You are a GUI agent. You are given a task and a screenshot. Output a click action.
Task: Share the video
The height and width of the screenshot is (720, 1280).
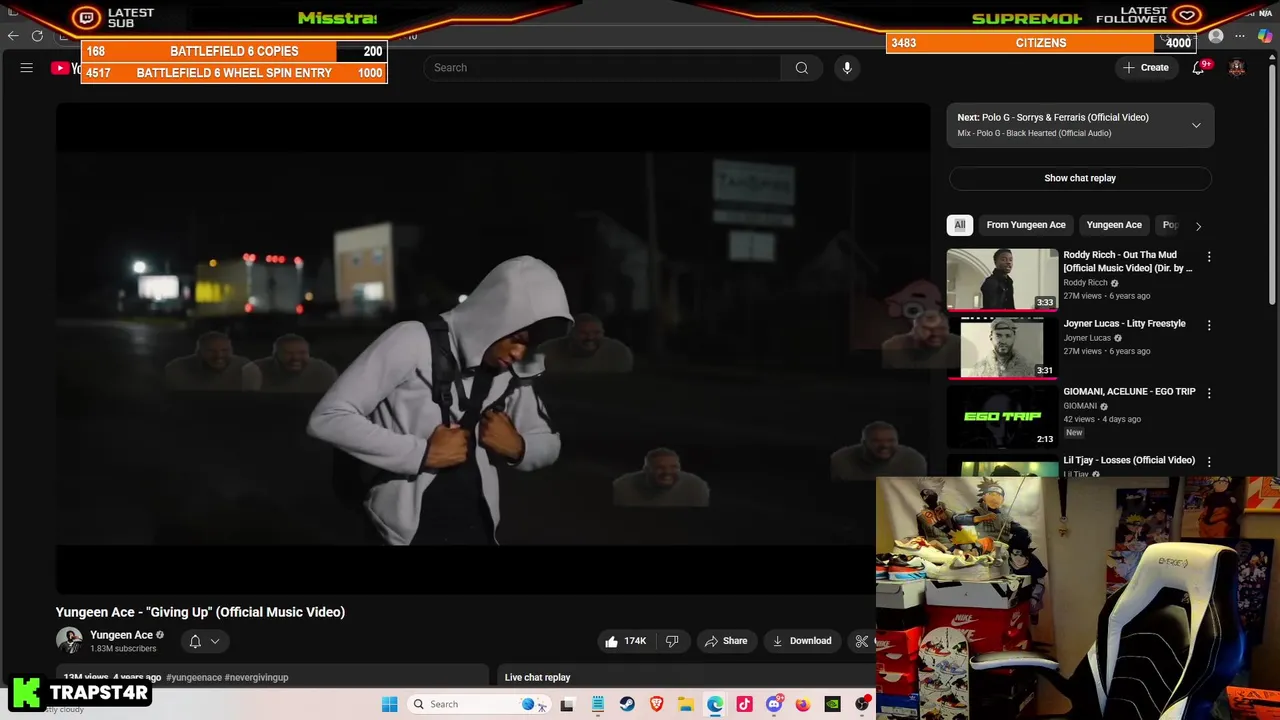click(726, 641)
